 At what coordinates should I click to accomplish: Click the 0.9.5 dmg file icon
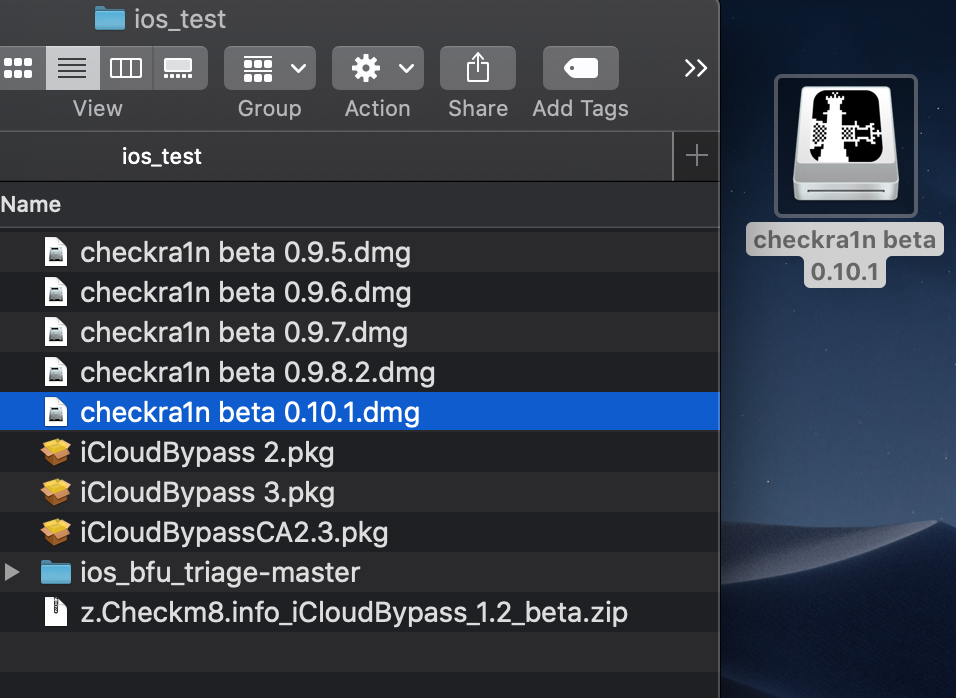click(x=56, y=252)
